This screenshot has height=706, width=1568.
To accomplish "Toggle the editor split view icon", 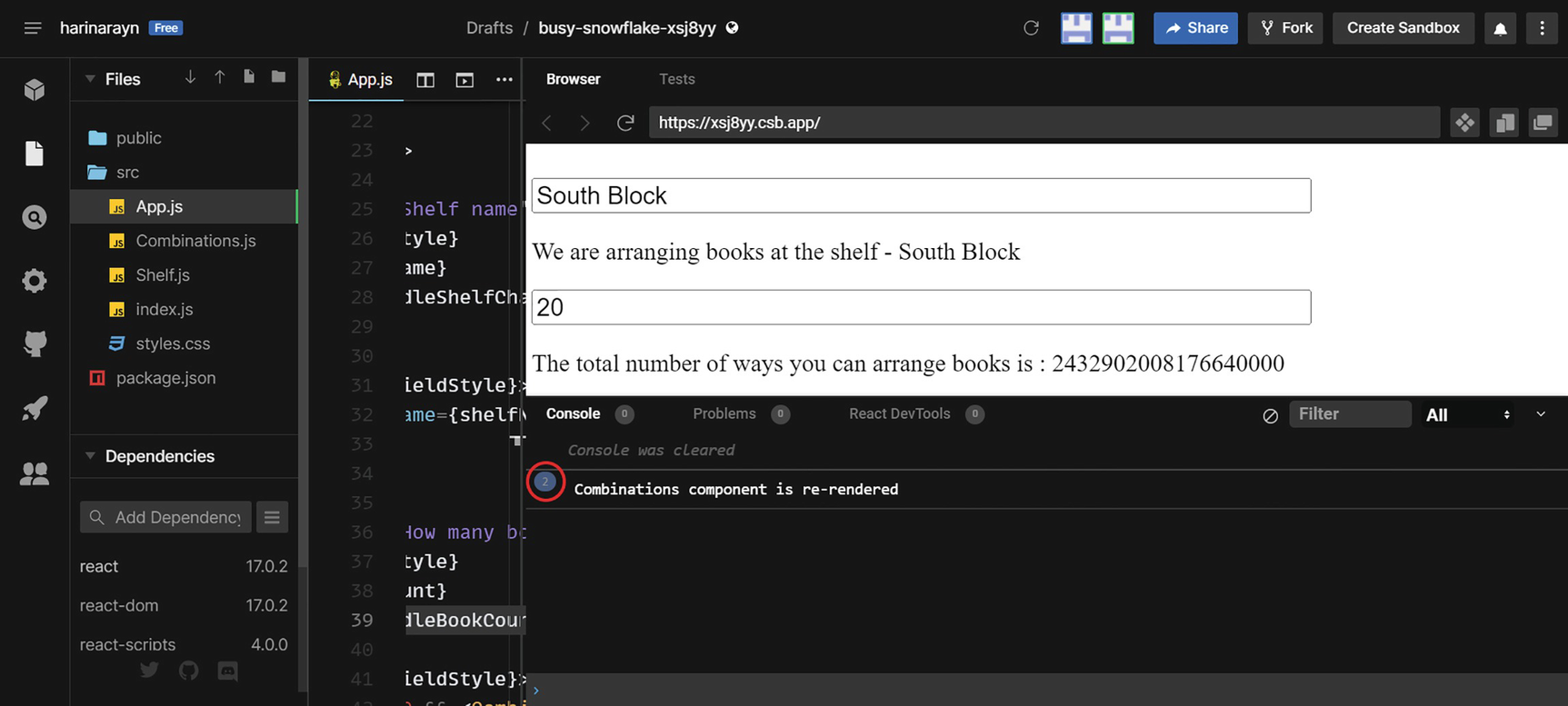I will click(x=425, y=80).
